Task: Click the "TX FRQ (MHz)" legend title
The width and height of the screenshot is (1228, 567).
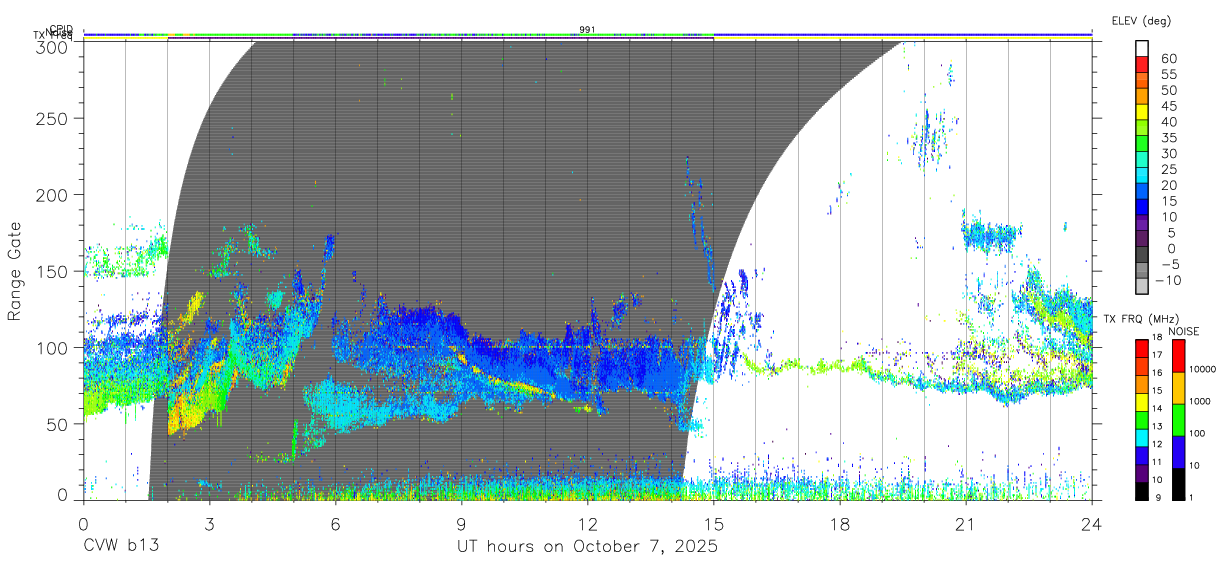Action: [1141, 319]
